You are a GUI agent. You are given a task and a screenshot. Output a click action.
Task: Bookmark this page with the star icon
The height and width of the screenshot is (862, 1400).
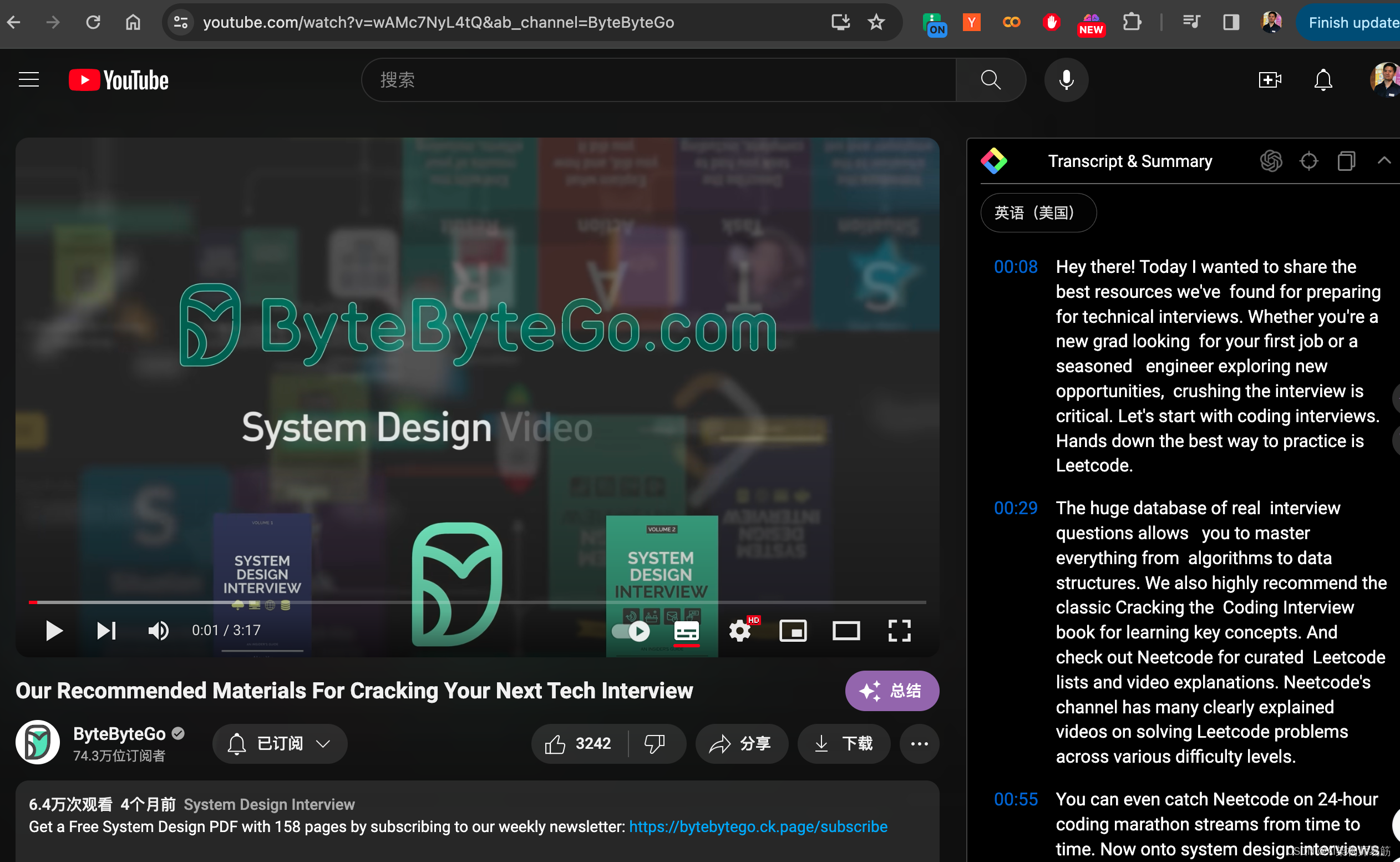tap(876, 22)
